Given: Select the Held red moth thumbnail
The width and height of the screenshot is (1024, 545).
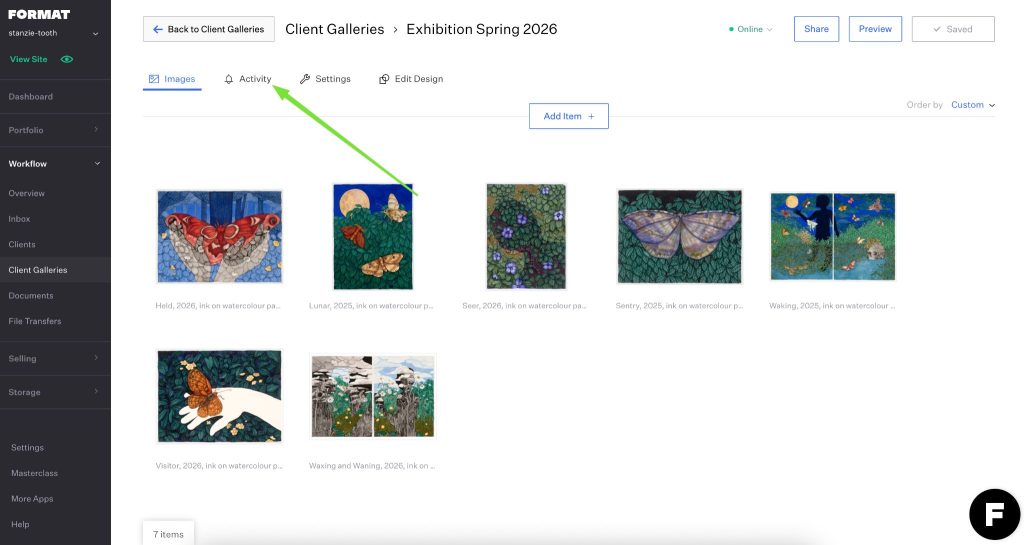Looking at the screenshot, I should pyautogui.click(x=219, y=237).
